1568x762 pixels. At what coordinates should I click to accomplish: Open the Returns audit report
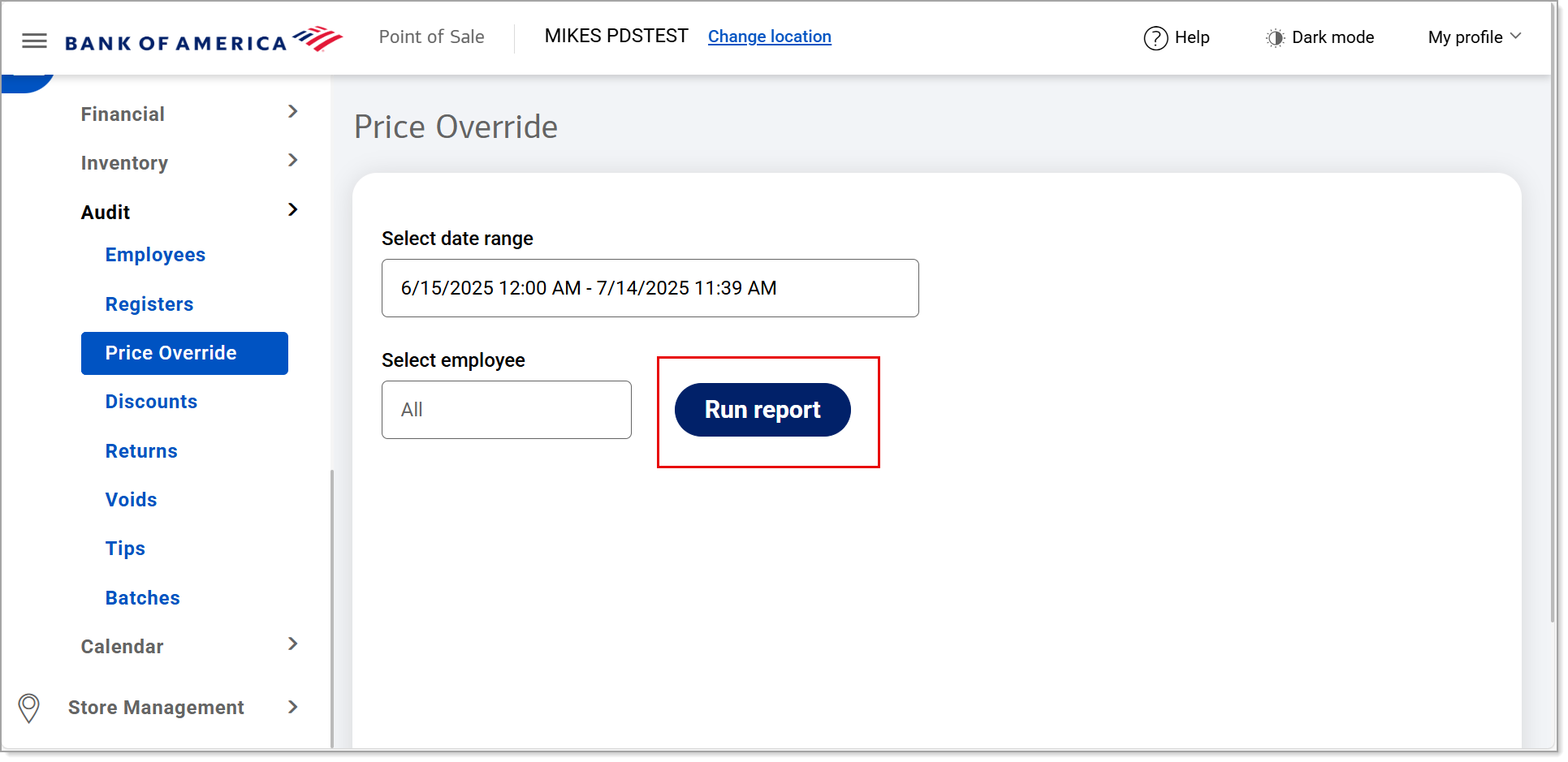click(x=141, y=451)
